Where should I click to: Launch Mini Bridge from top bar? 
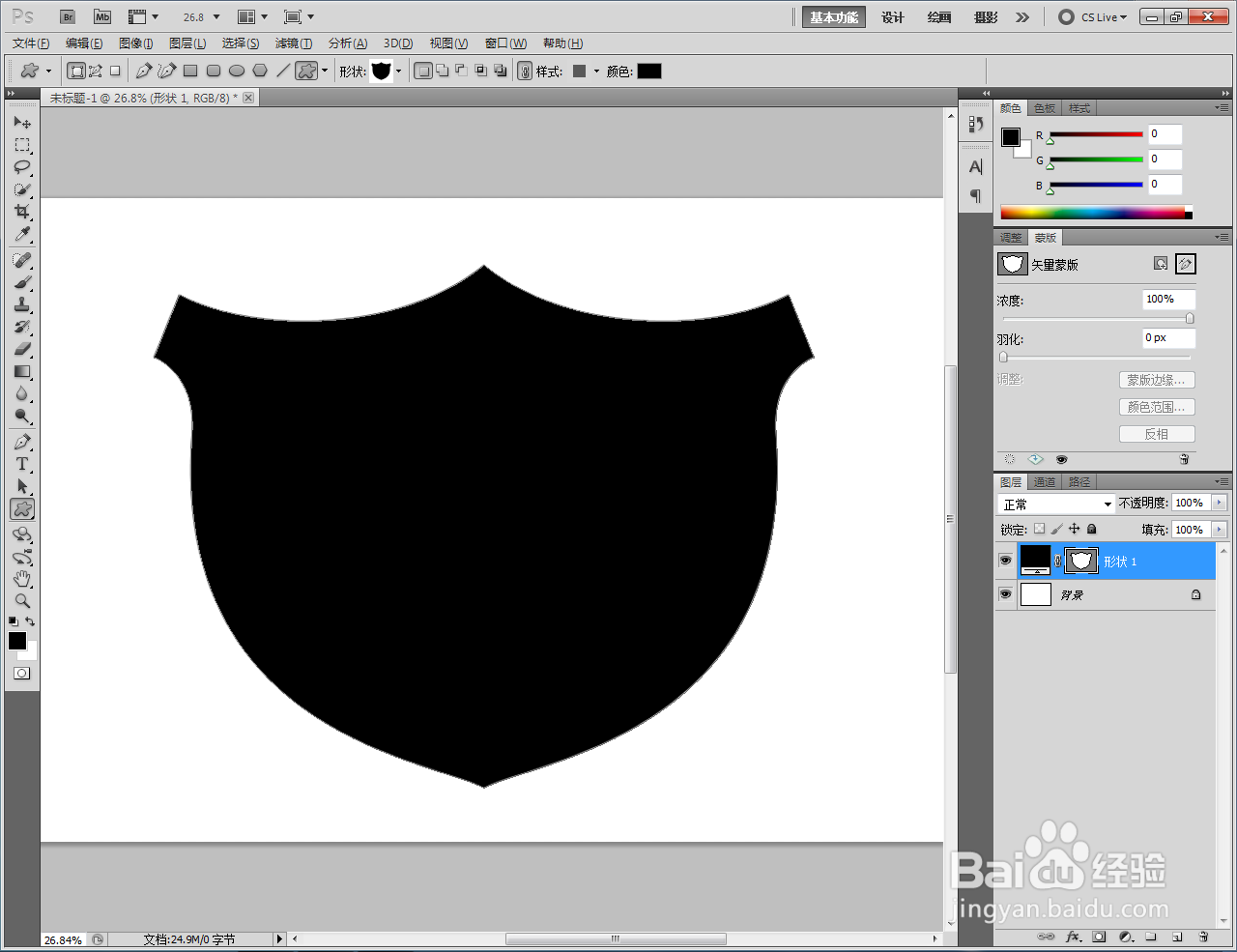pyautogui.click(x=102, y=17)
